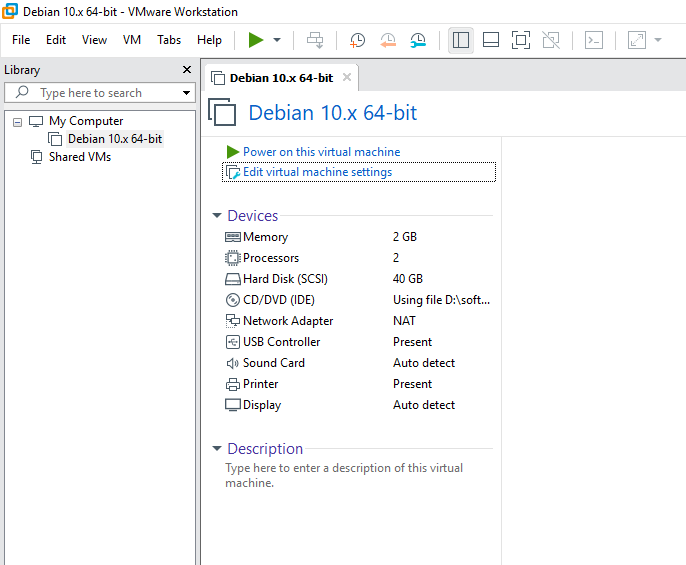Click the Processors CPU icon
The image size is (686, 565).
[233, 258]
